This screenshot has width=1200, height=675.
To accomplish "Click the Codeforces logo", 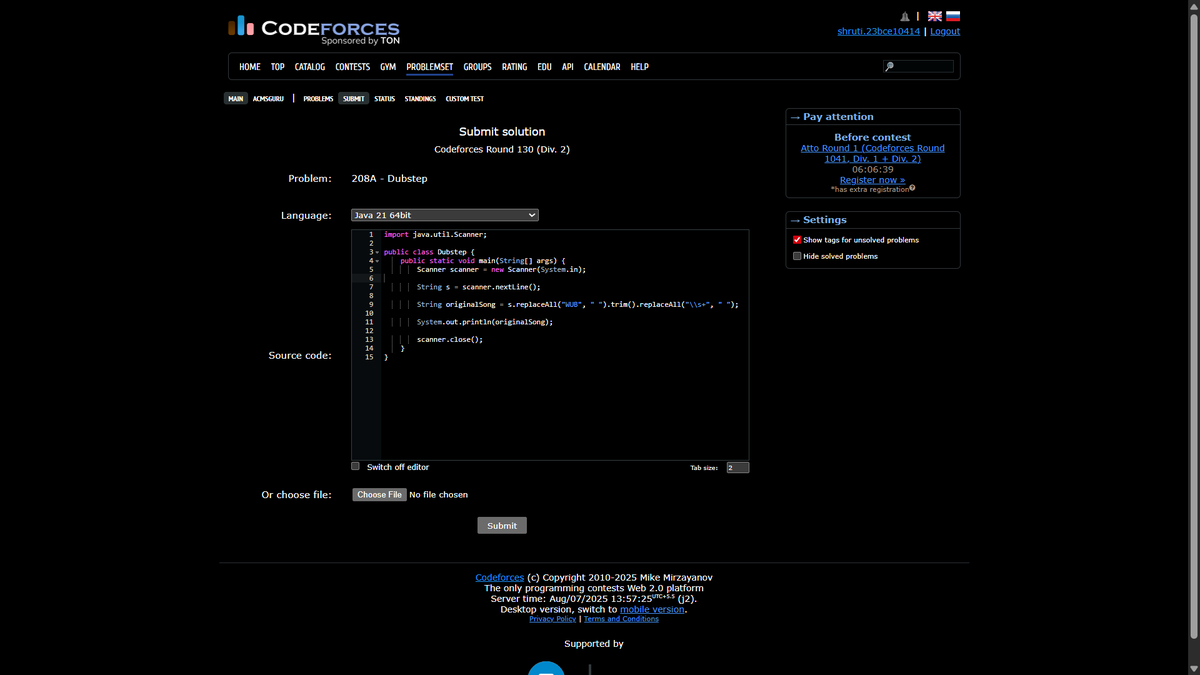I will click(x=314, y=31).
